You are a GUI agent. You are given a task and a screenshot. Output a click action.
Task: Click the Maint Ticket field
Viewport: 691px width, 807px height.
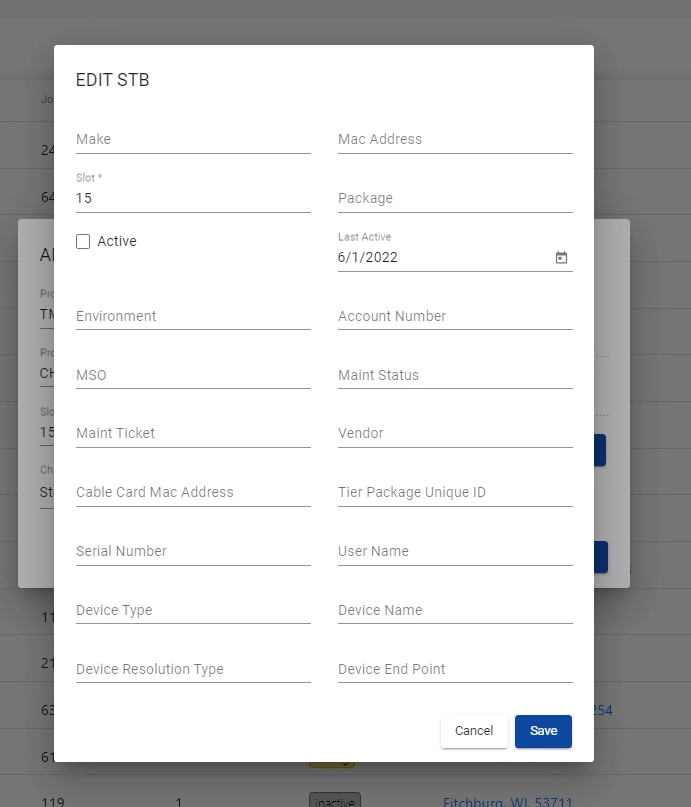[193, 433]
